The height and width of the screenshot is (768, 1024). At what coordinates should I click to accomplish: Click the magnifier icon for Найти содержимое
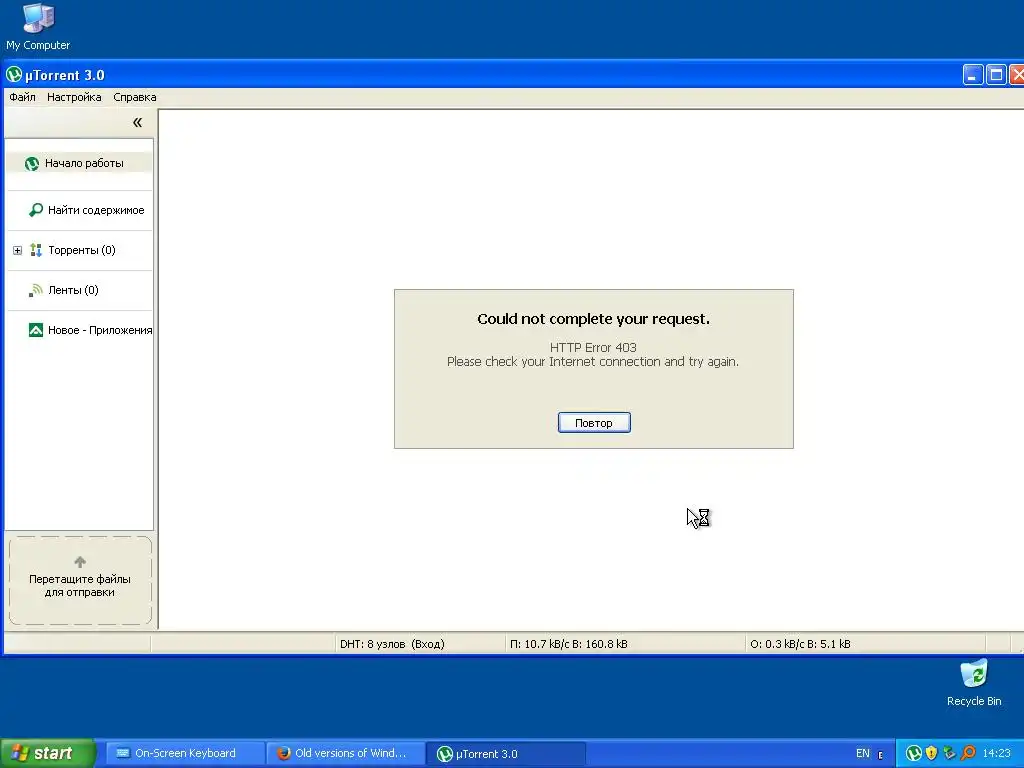[36, 210]
